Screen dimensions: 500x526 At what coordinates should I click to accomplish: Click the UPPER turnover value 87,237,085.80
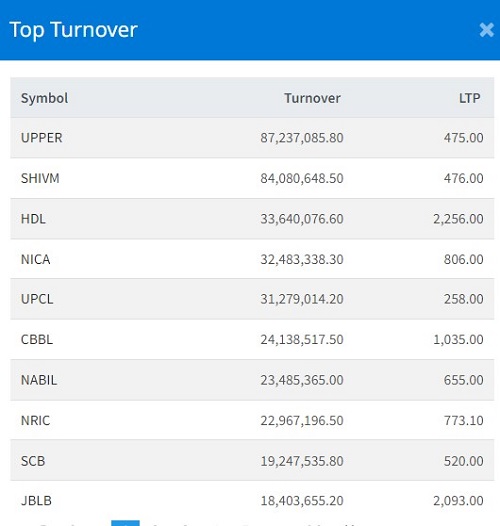[302, 138]
